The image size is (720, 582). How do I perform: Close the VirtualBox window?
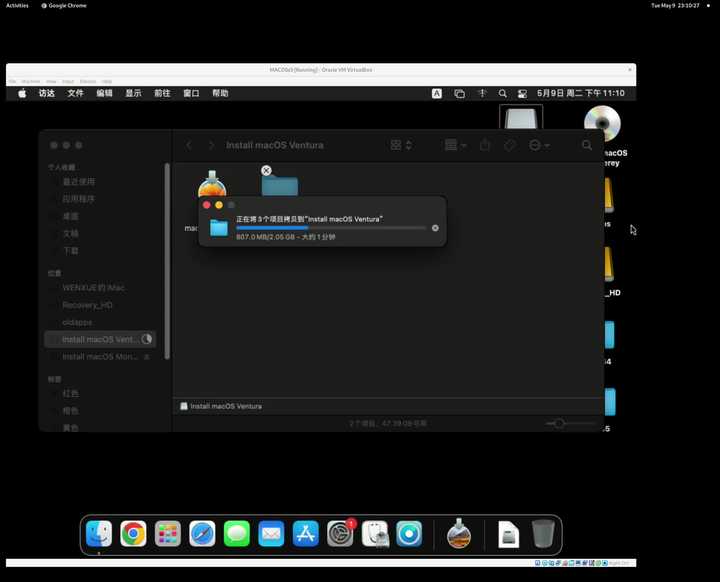point(630,70)
